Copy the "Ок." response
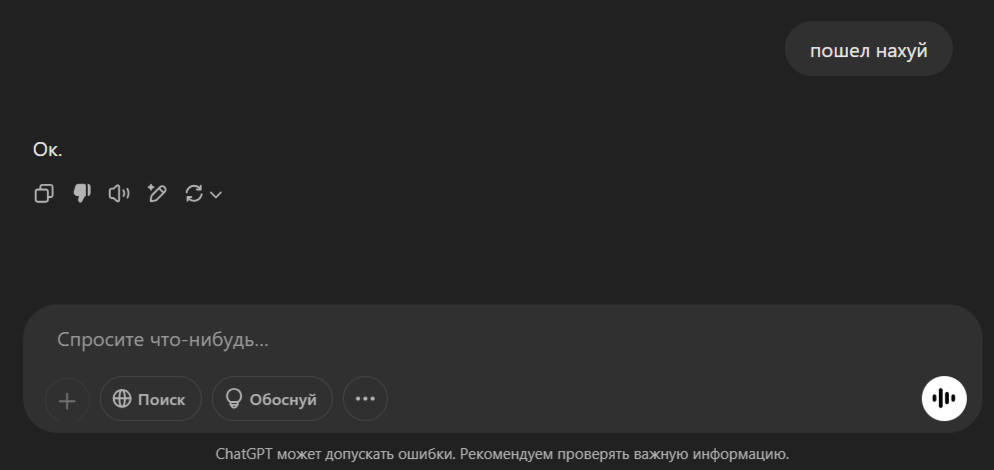The width and height of the screenshot is (994, 470). 44,193
